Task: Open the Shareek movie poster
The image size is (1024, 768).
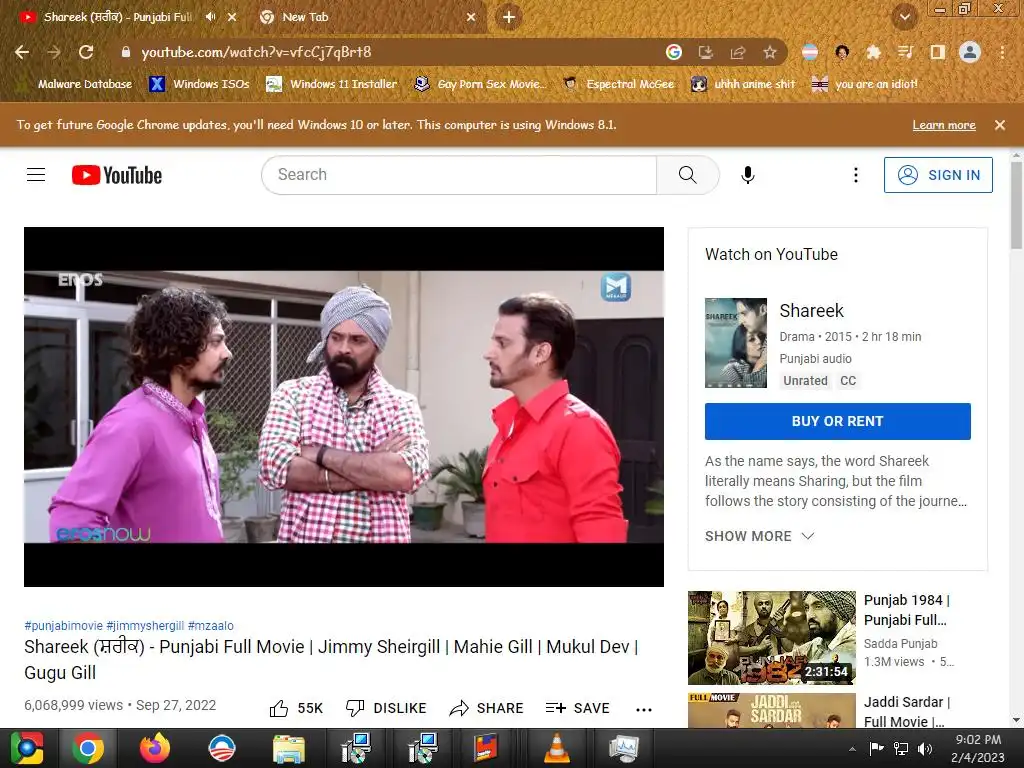Action: pyautogui.click(x=736, y=343)
